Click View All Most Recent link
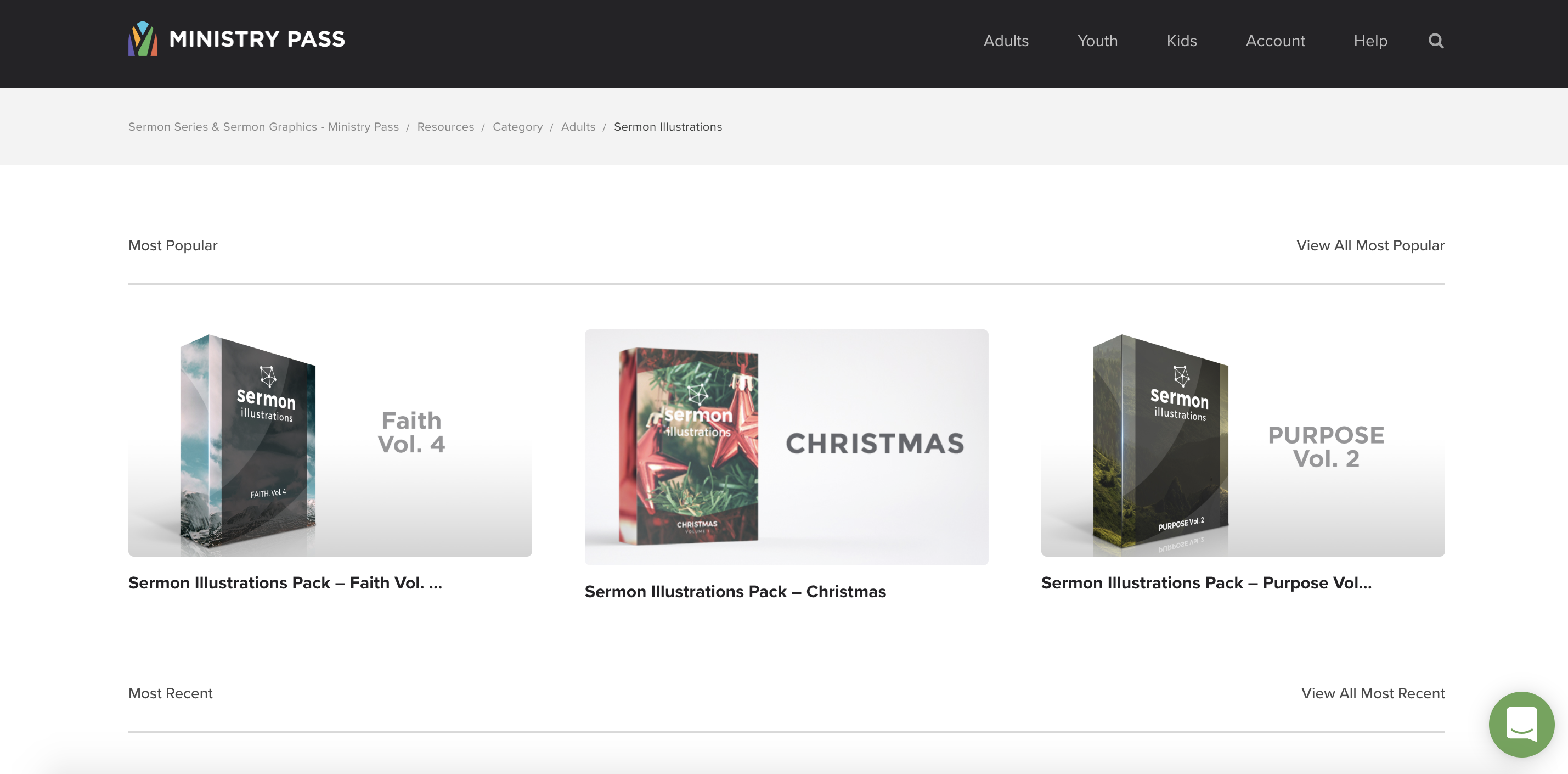 (1373, 693)
